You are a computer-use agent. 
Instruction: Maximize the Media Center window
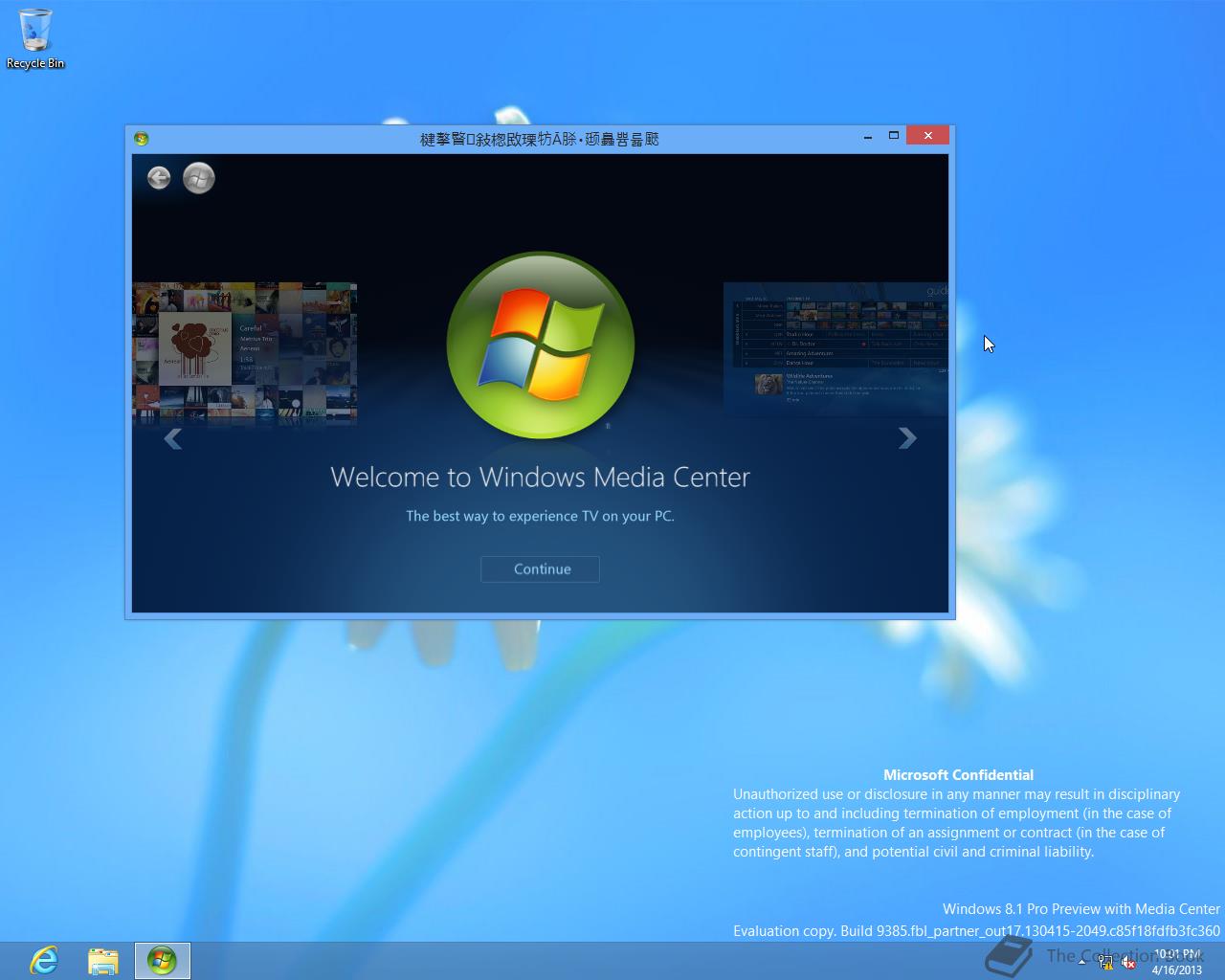893,136
